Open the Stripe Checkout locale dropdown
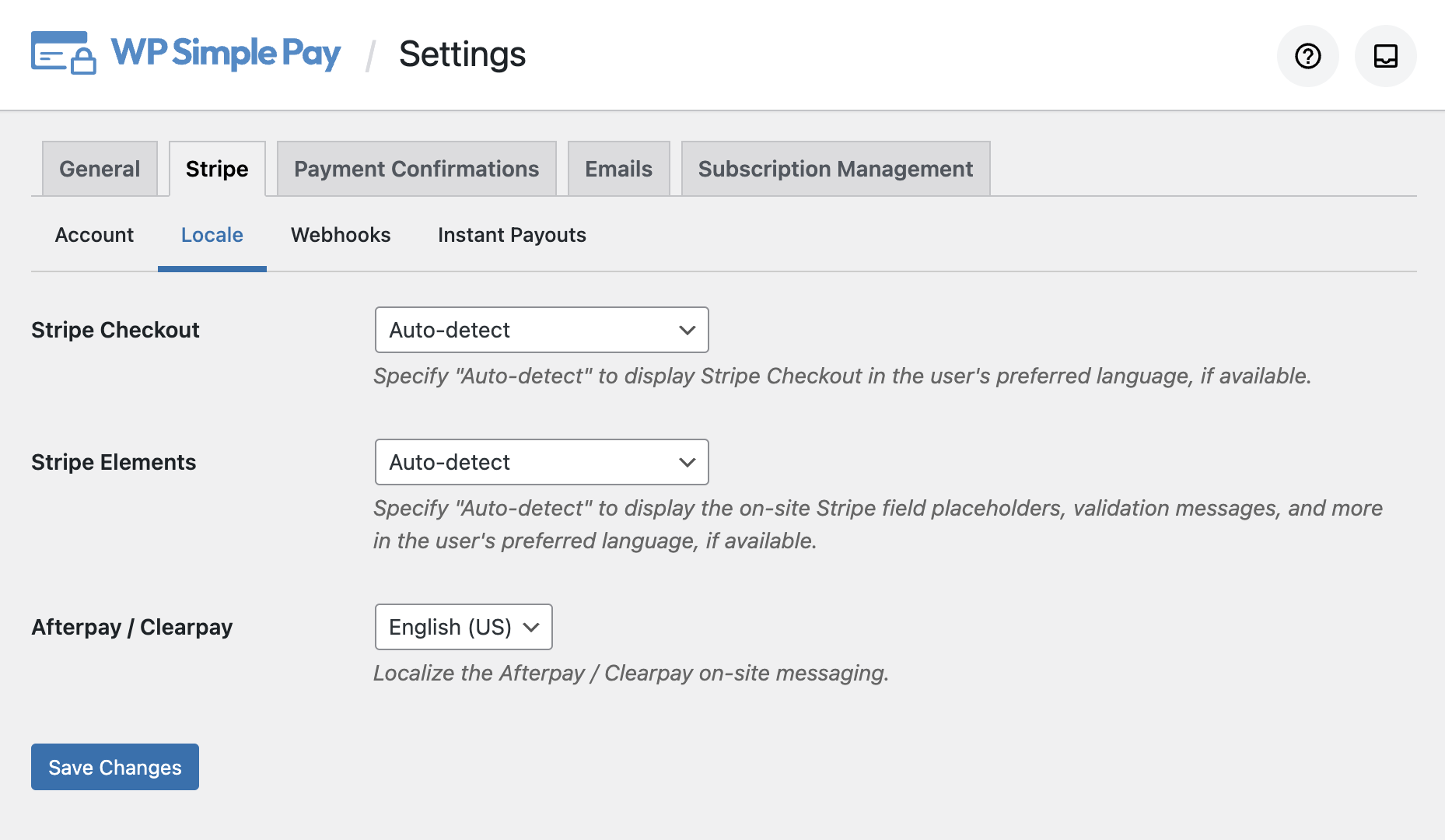 coord(541,330)
